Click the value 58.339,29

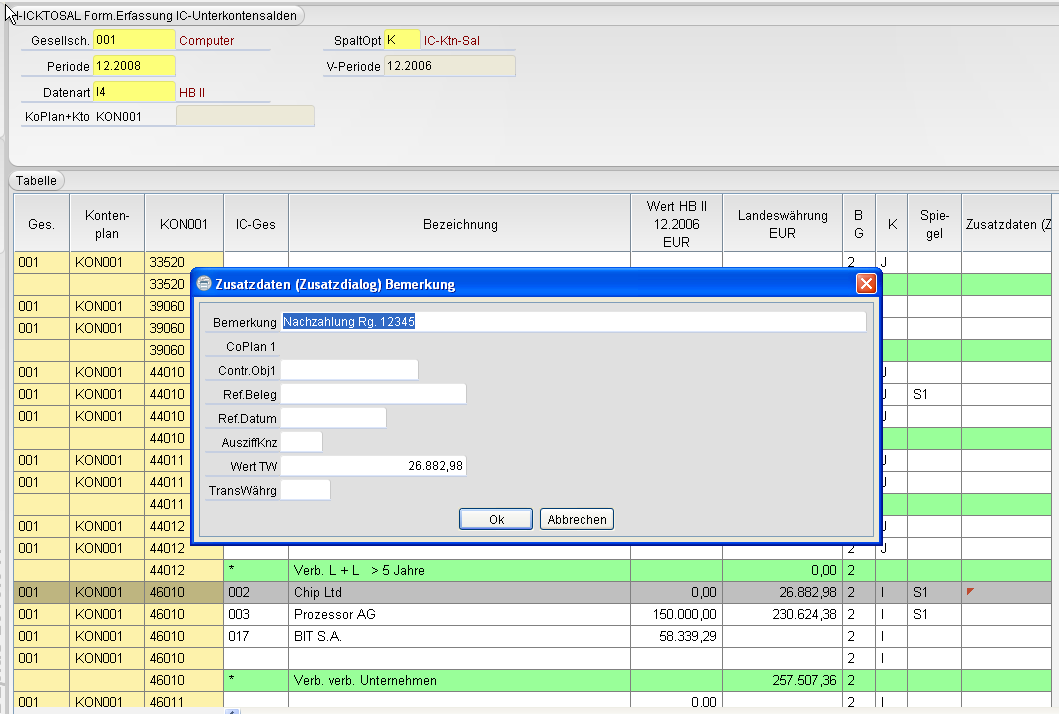(688, 636)
